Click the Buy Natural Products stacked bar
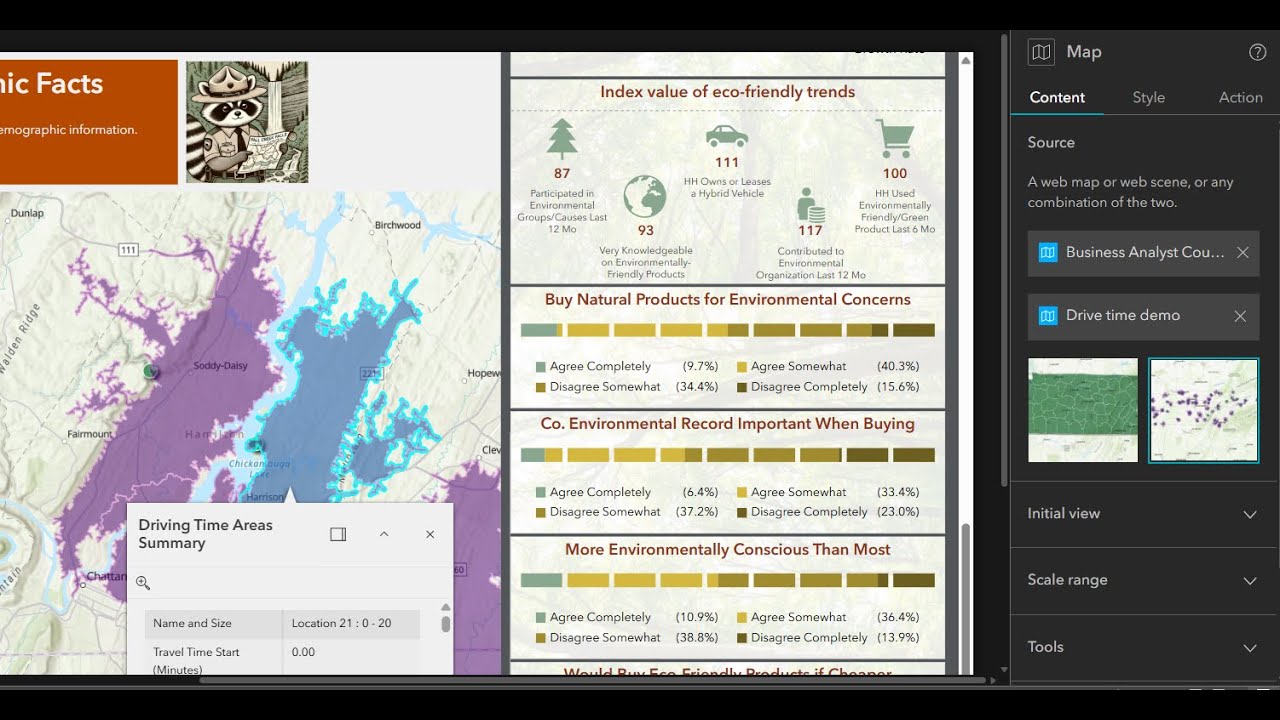The image size is (1280, 720). coord(728,330)
